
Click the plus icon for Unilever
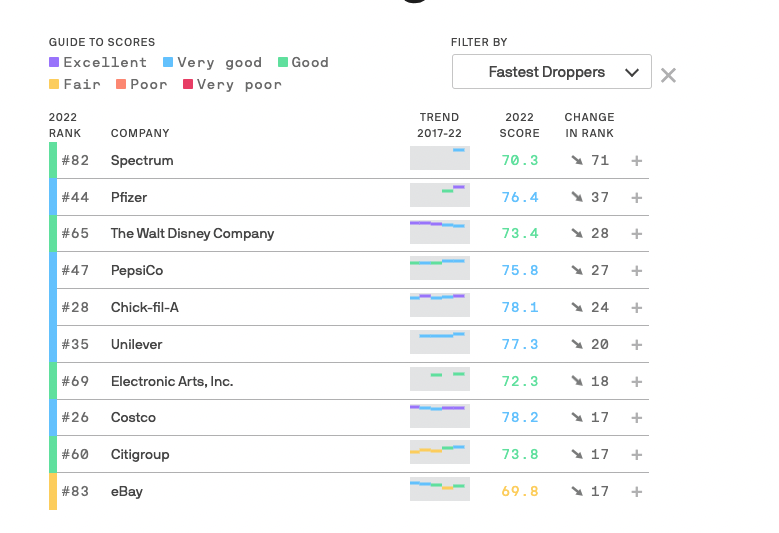point(636,345)
